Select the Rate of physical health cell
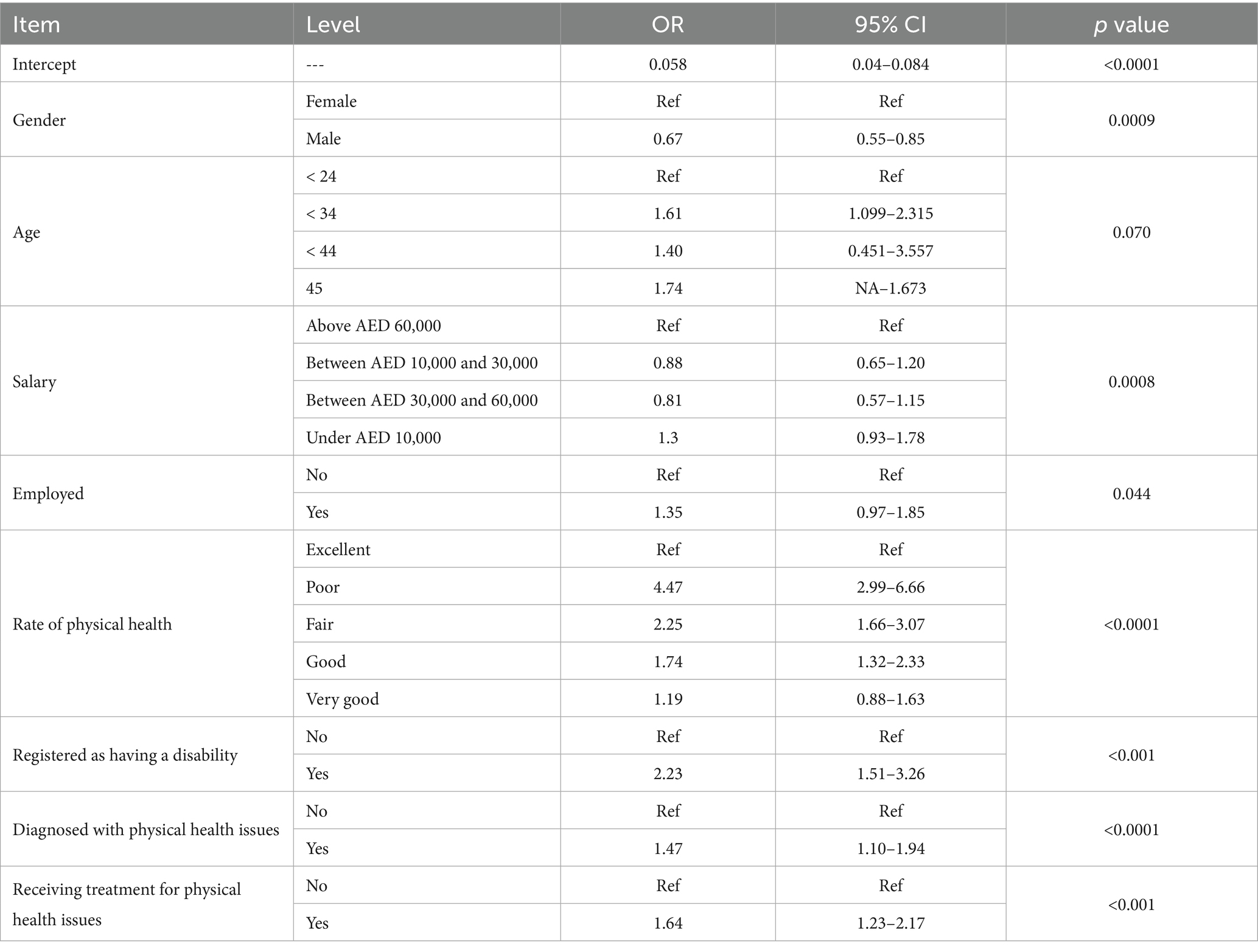This screenshot has width=1258, height=952. 93,625
